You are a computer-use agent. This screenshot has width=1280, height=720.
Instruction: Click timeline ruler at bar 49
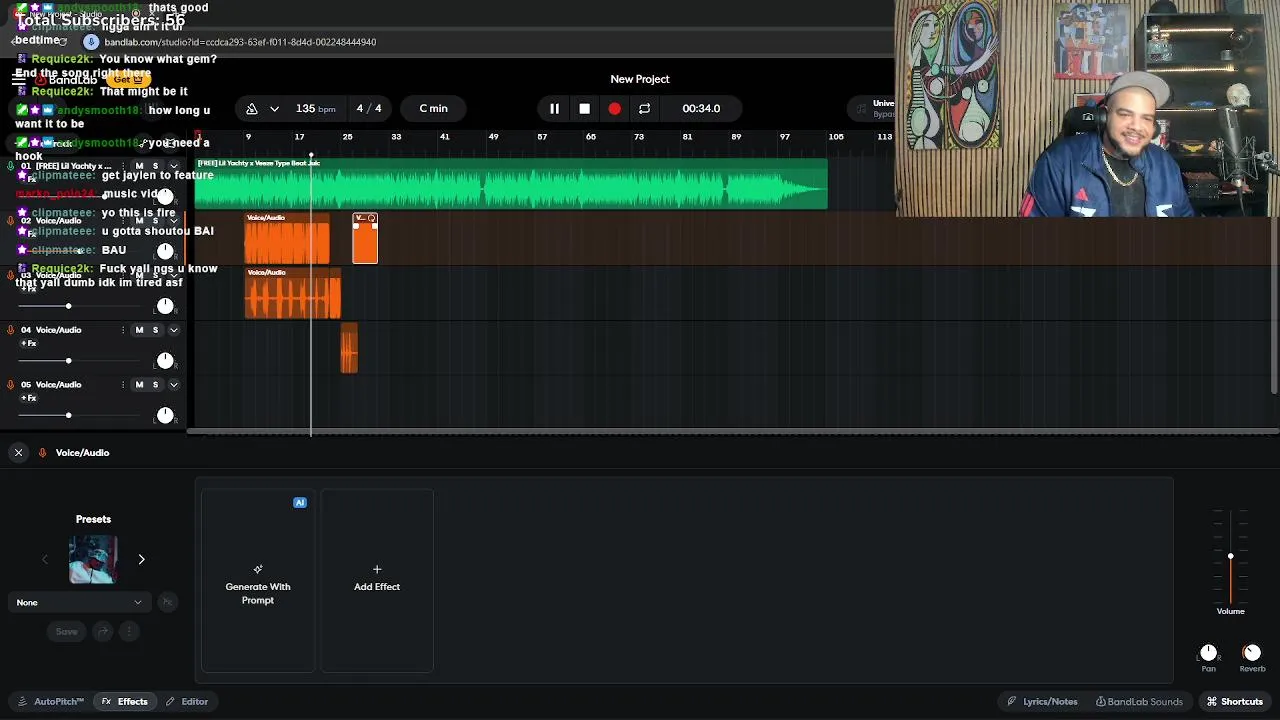[x=493, y=137]
